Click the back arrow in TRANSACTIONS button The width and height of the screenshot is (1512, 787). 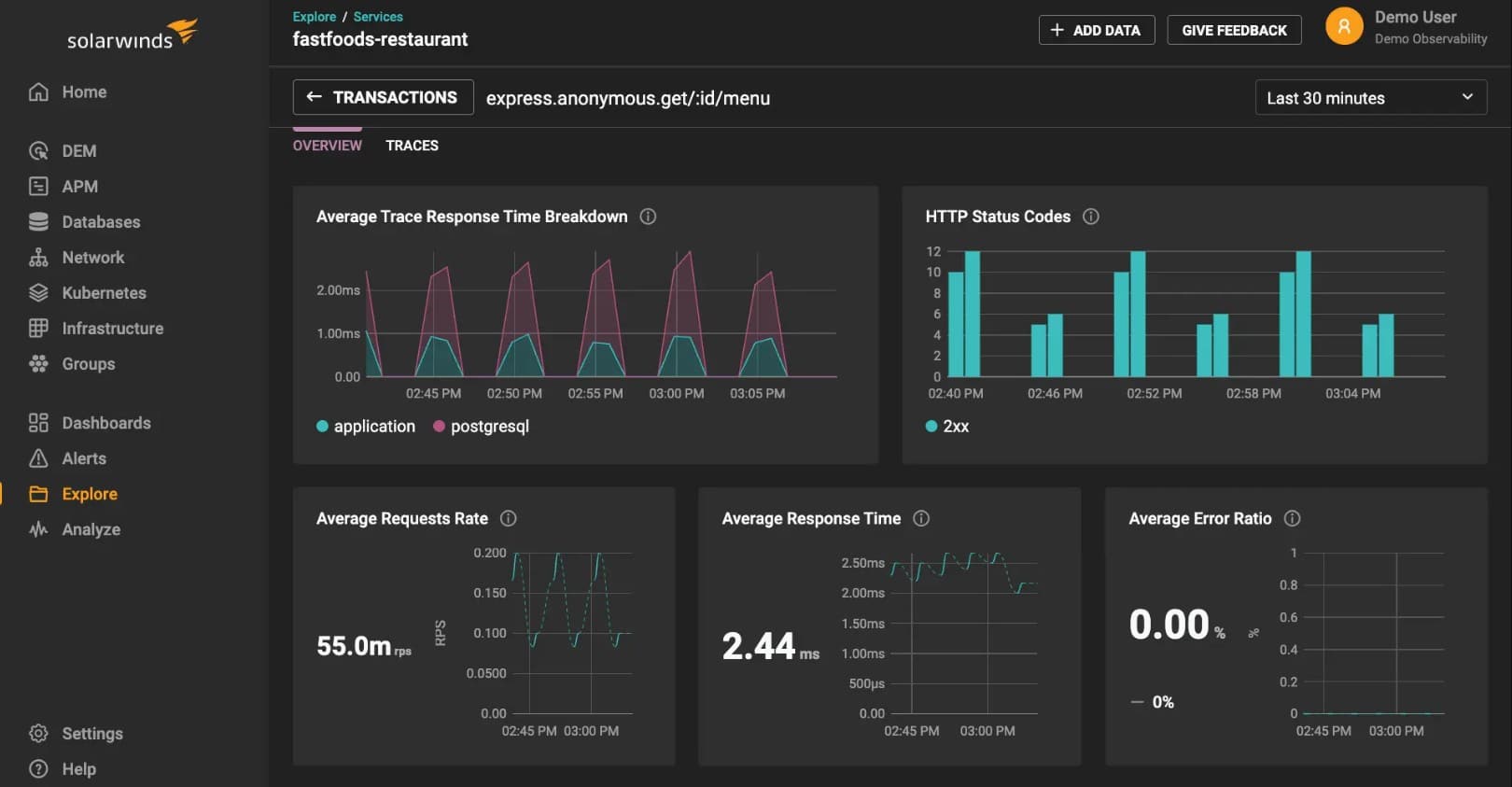click(315, 97)
